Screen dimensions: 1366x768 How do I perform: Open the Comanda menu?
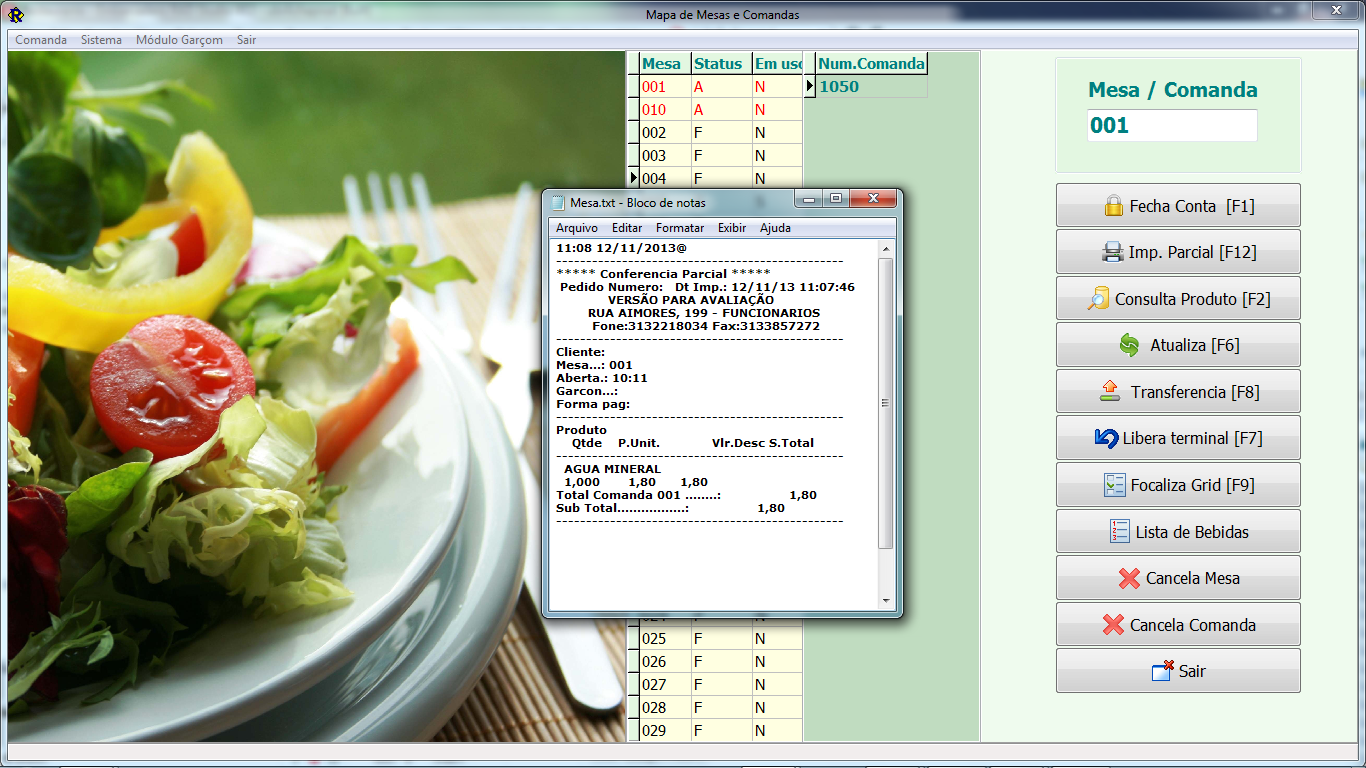click(41, 40)
